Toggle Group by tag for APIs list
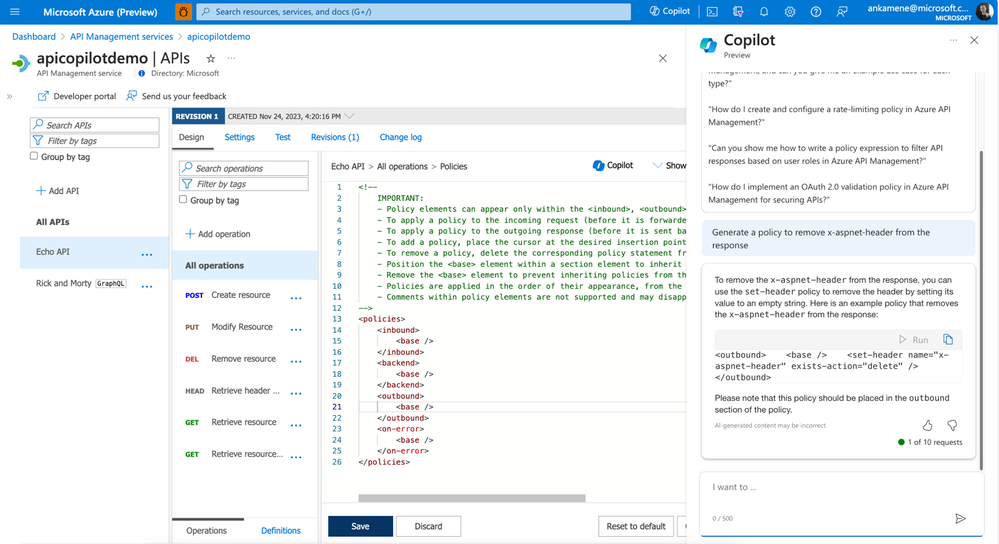 coord(34,156)
